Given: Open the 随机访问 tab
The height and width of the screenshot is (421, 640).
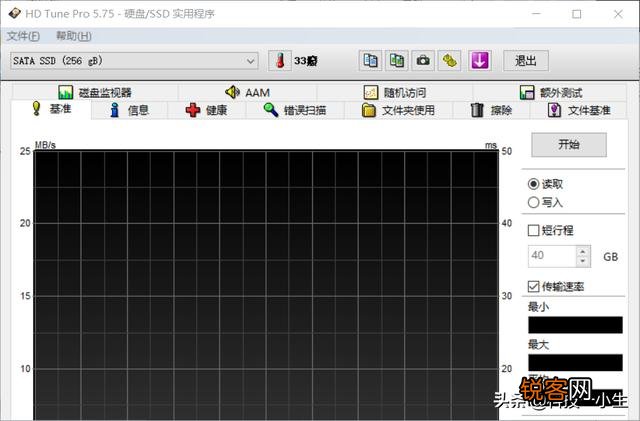Looking at the screenshot, I should point(395,93).
